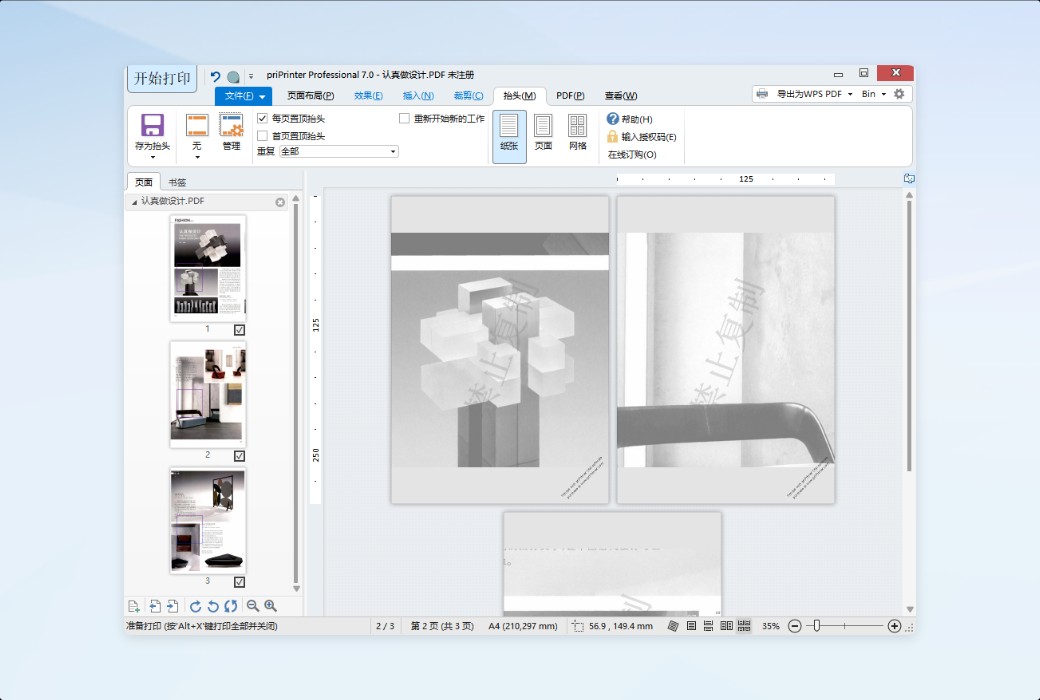
Task: Click the zoom in plus button
Action: (894, 626)
